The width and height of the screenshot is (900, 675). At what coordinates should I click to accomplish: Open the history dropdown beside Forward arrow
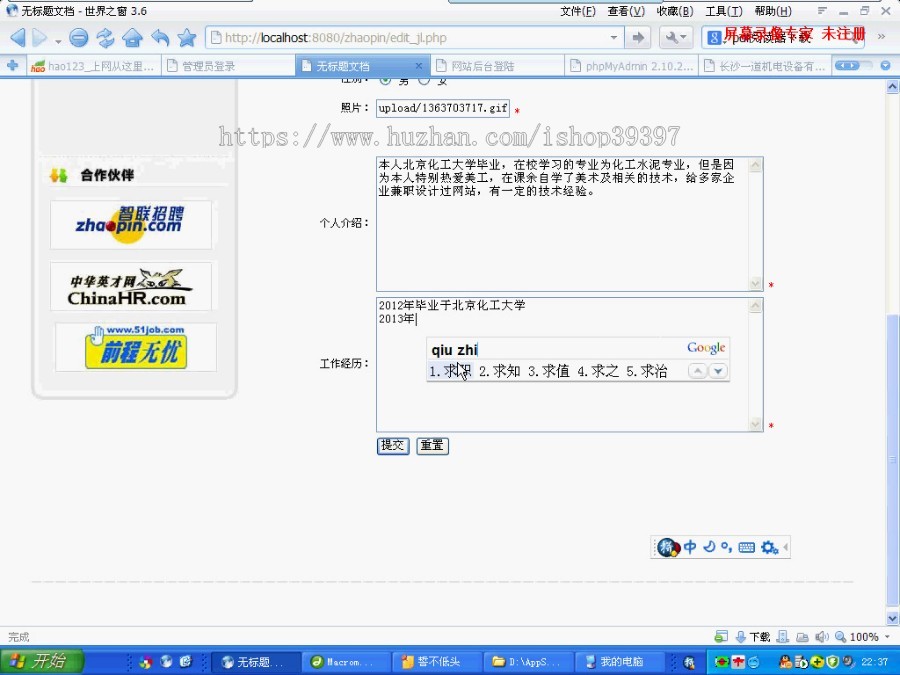coord(58,41)
